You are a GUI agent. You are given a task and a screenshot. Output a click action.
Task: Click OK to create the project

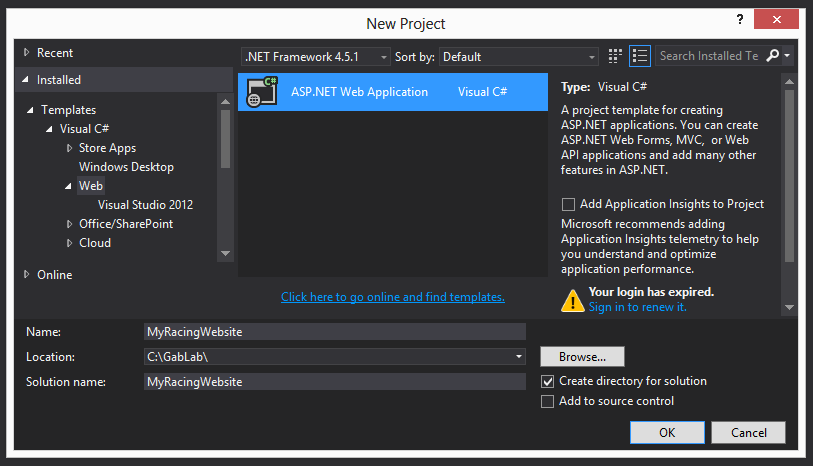(x=667, y=432)
